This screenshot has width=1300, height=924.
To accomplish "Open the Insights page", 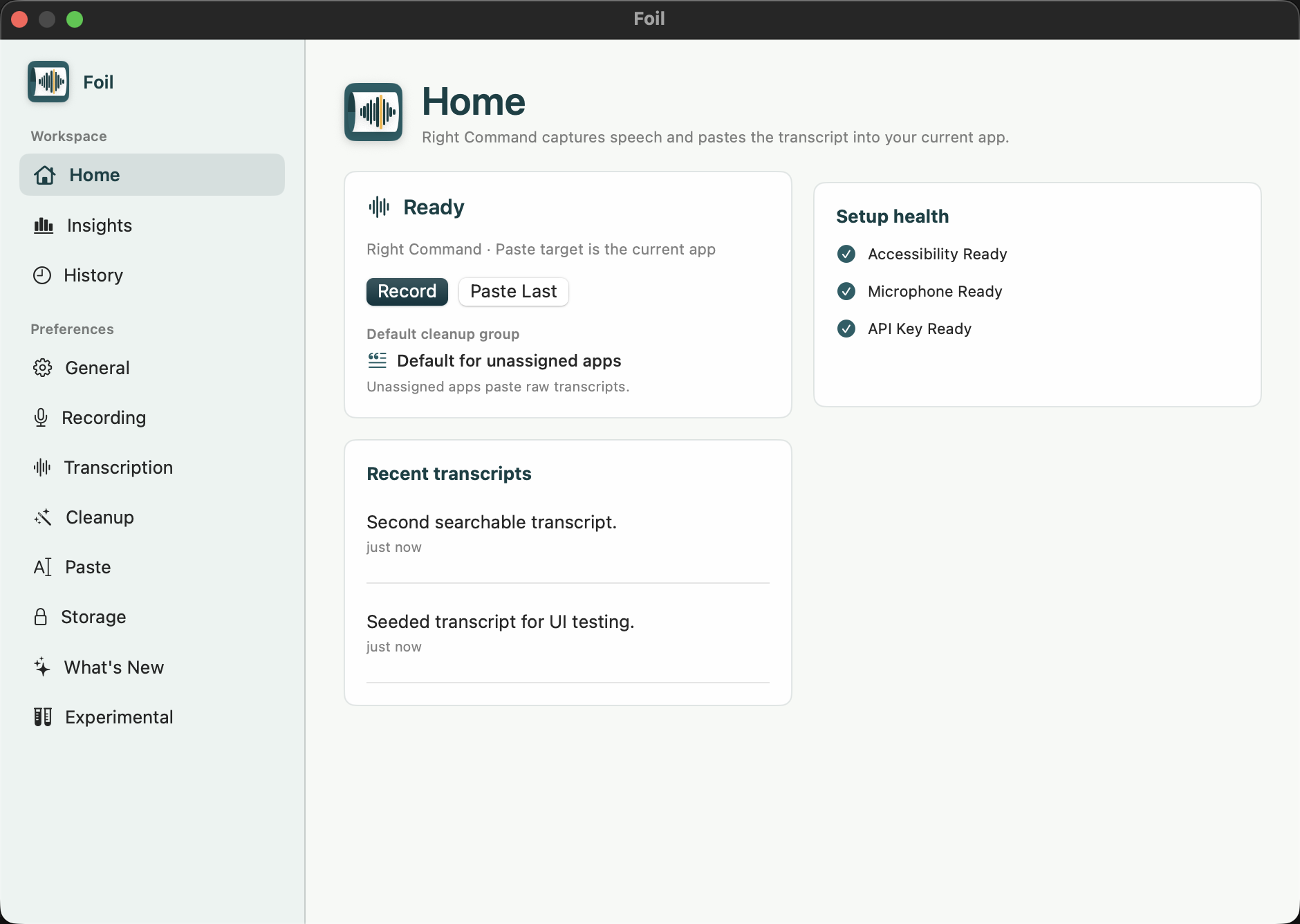I will tap(152, 225).
